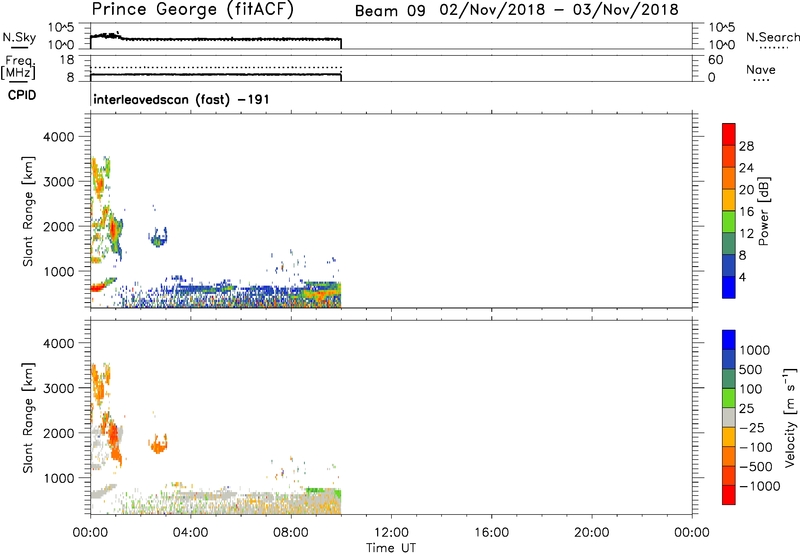The width and height of the screenshot is (800, 554).
Task: Click the 28 tick on the power colorbar
Action: click(x=746, y=146)
